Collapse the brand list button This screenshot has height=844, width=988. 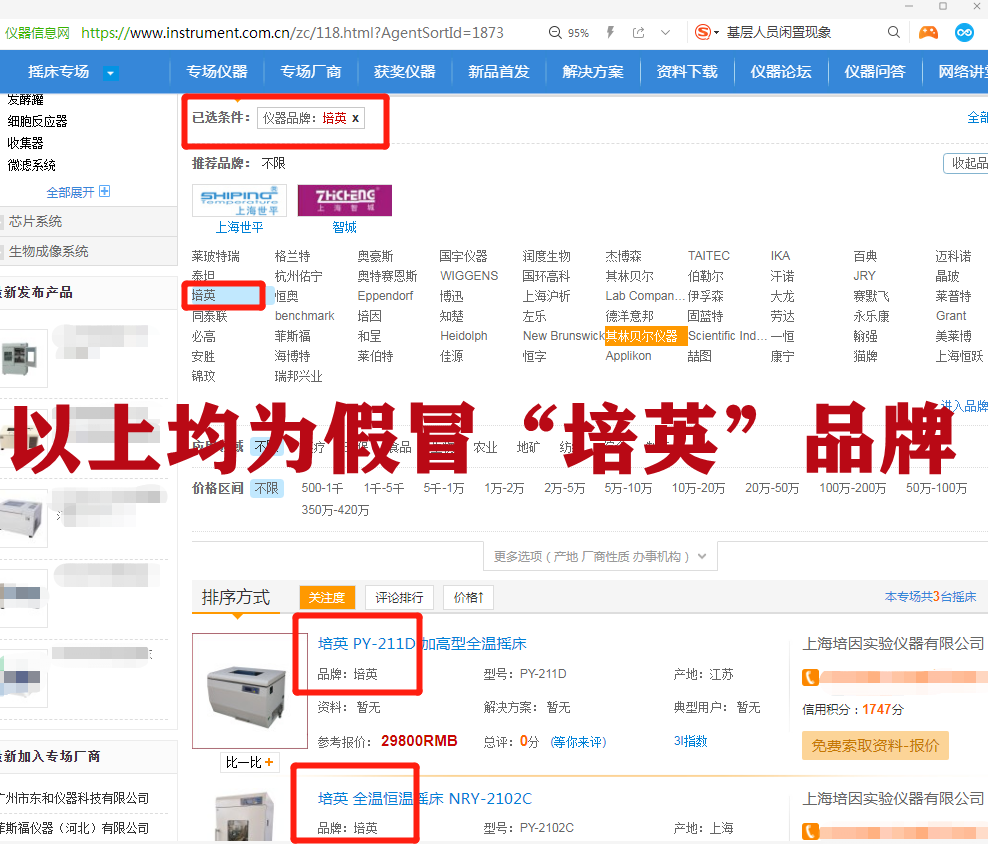pyautogui.click(x=967, y=163)
